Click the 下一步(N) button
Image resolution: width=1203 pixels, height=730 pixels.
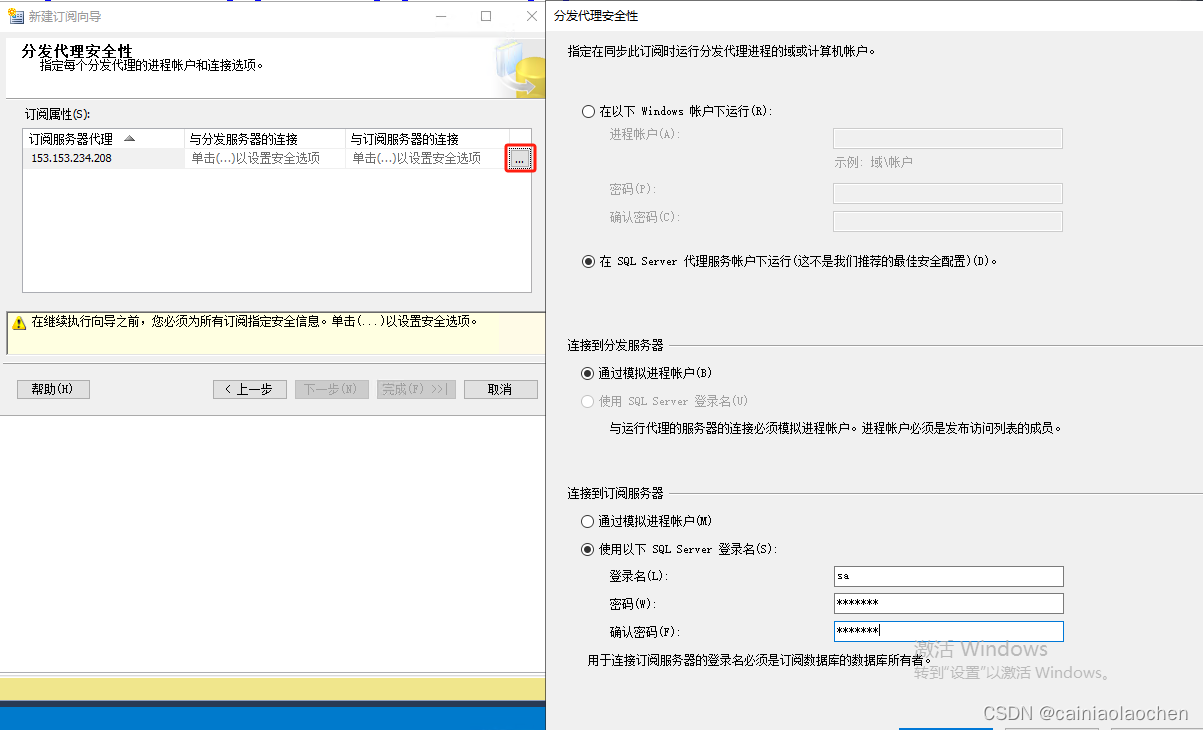point(332,389)
